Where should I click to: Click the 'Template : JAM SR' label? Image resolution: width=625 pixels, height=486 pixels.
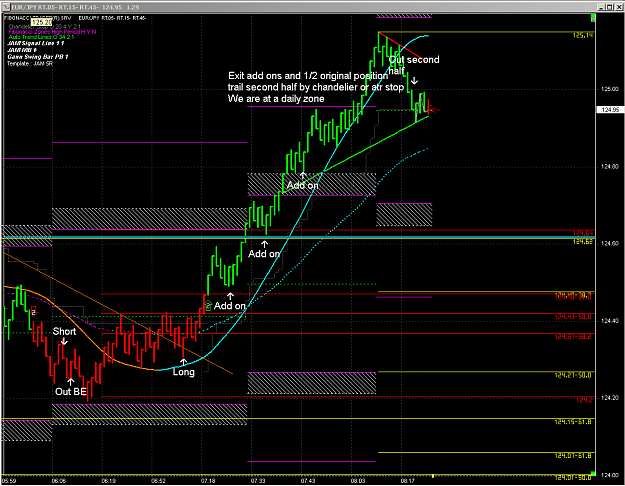pyautogui.click(x=29, y=63)
